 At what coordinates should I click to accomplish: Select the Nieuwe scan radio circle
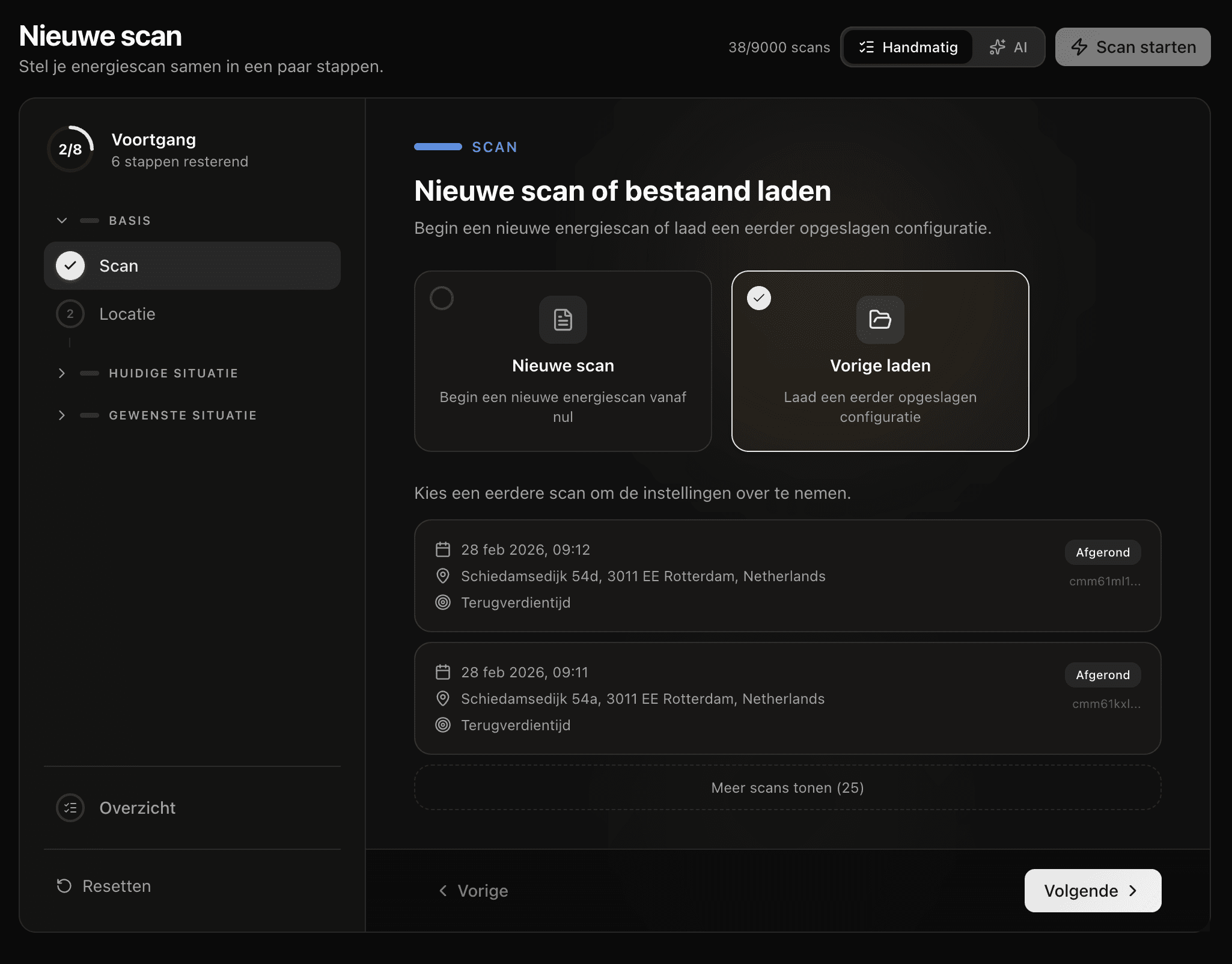442,298
